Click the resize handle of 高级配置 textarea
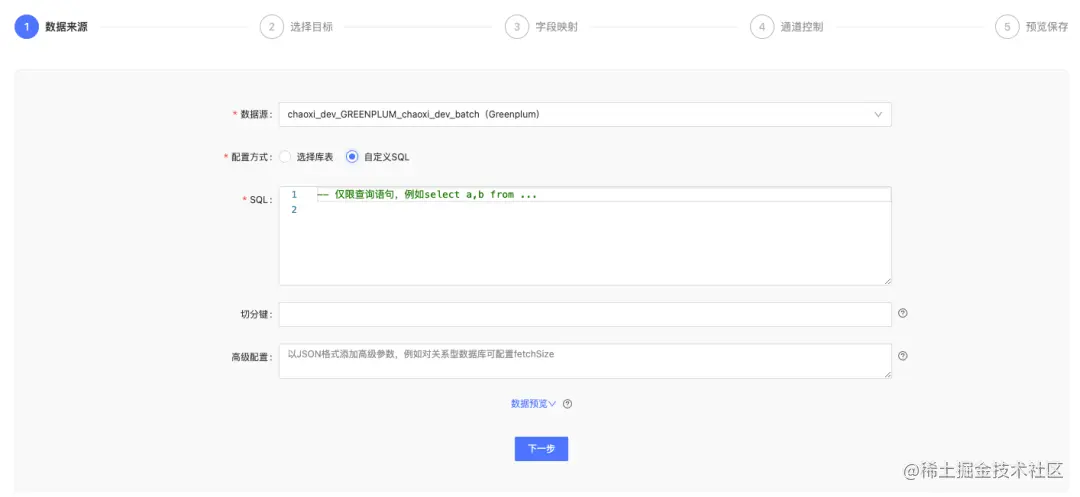 pos(888,374)
